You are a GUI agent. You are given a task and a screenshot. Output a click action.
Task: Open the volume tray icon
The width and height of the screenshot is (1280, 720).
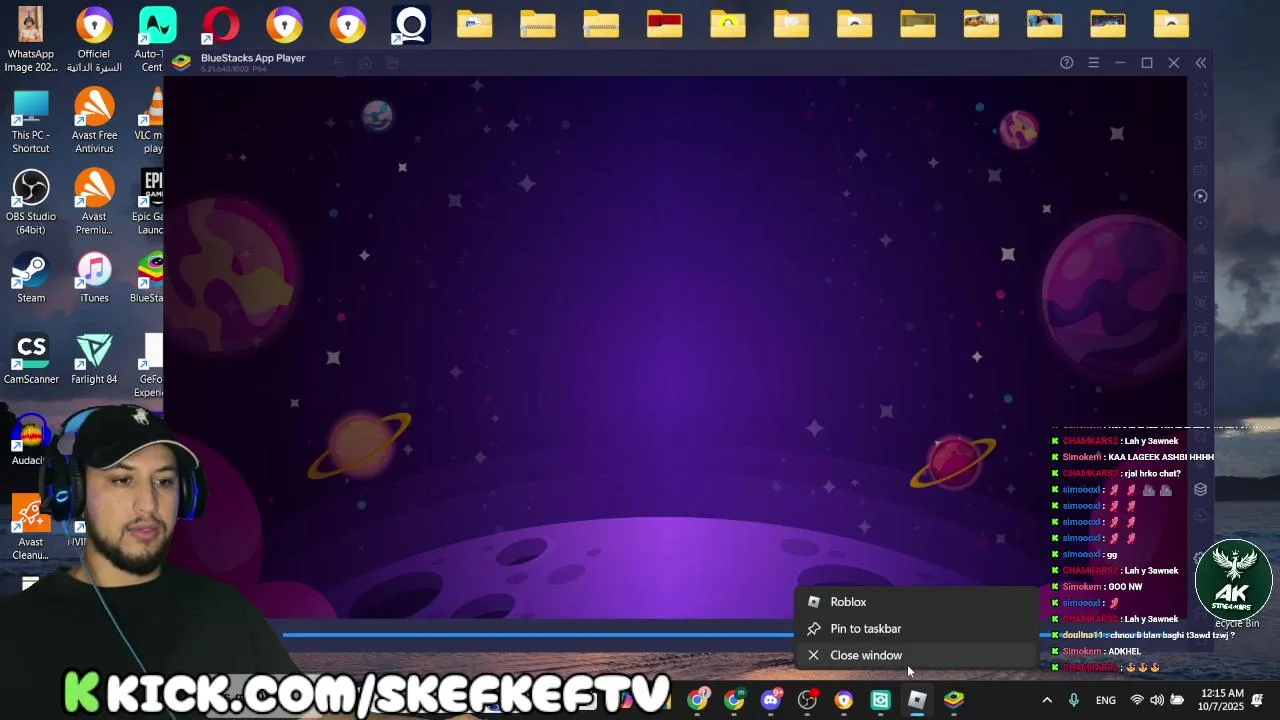[1157, 700]
